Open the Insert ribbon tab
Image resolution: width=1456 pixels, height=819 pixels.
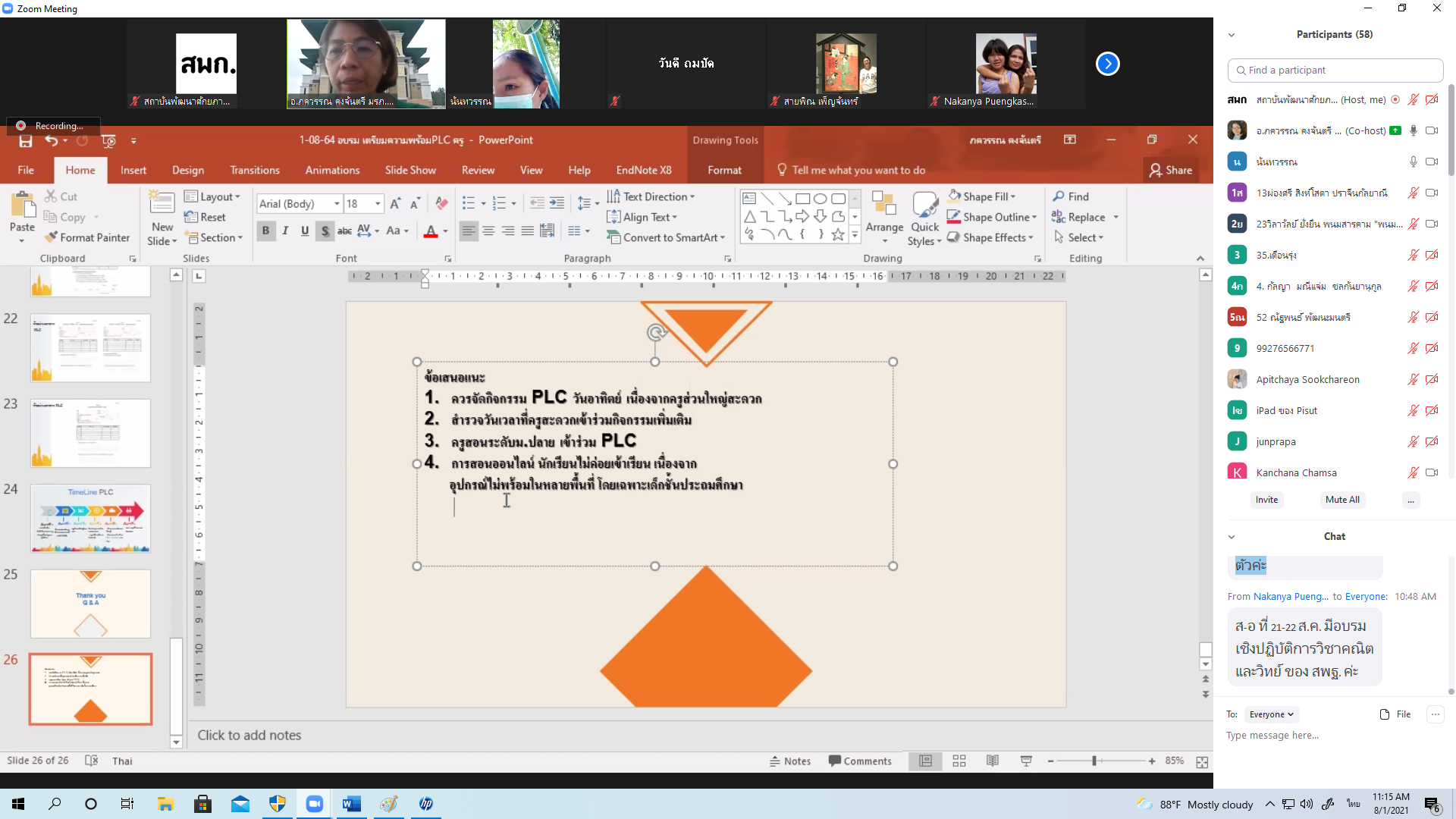(x=133, y=170)
